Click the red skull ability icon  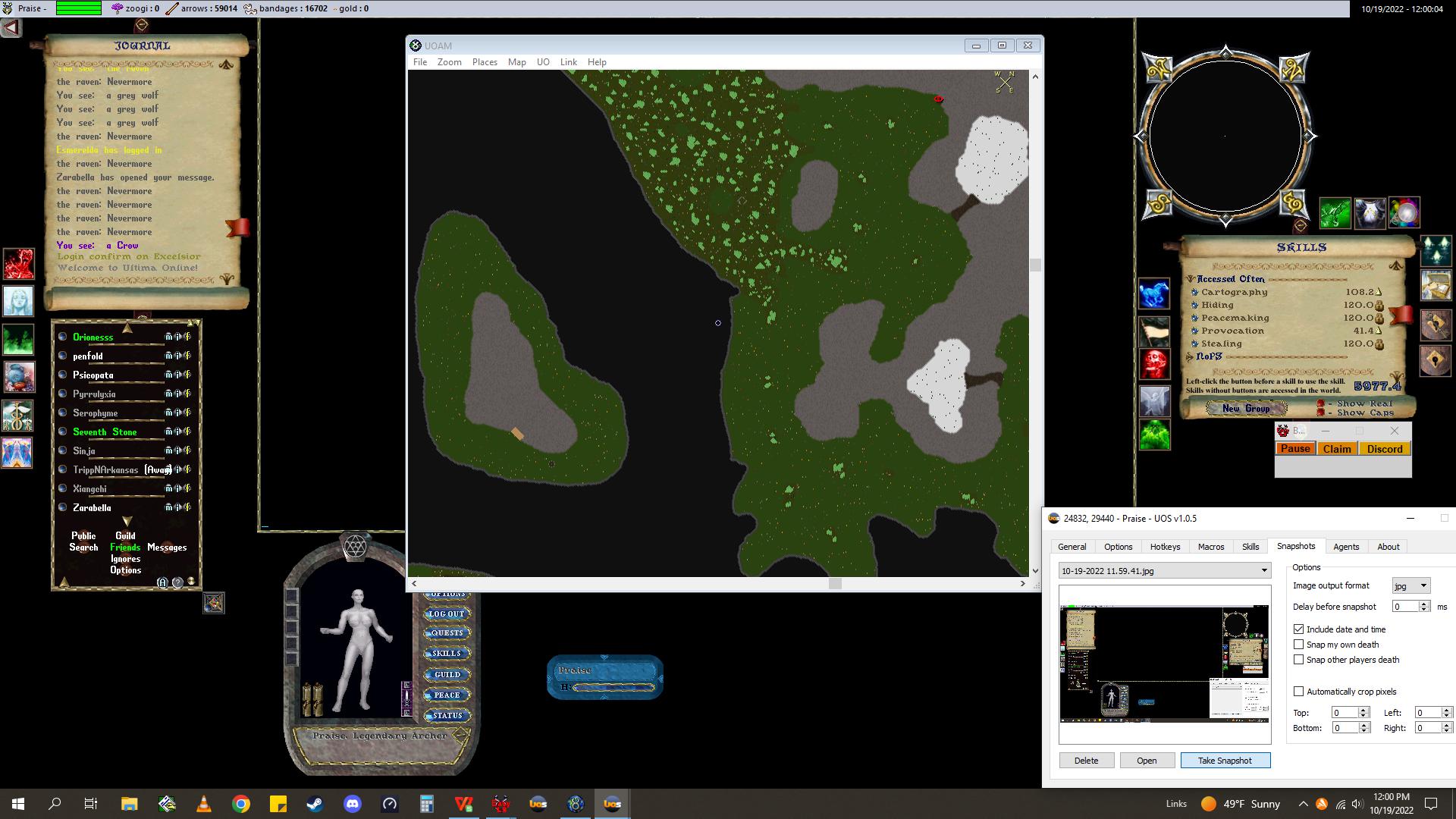(x=1154, y=364)
